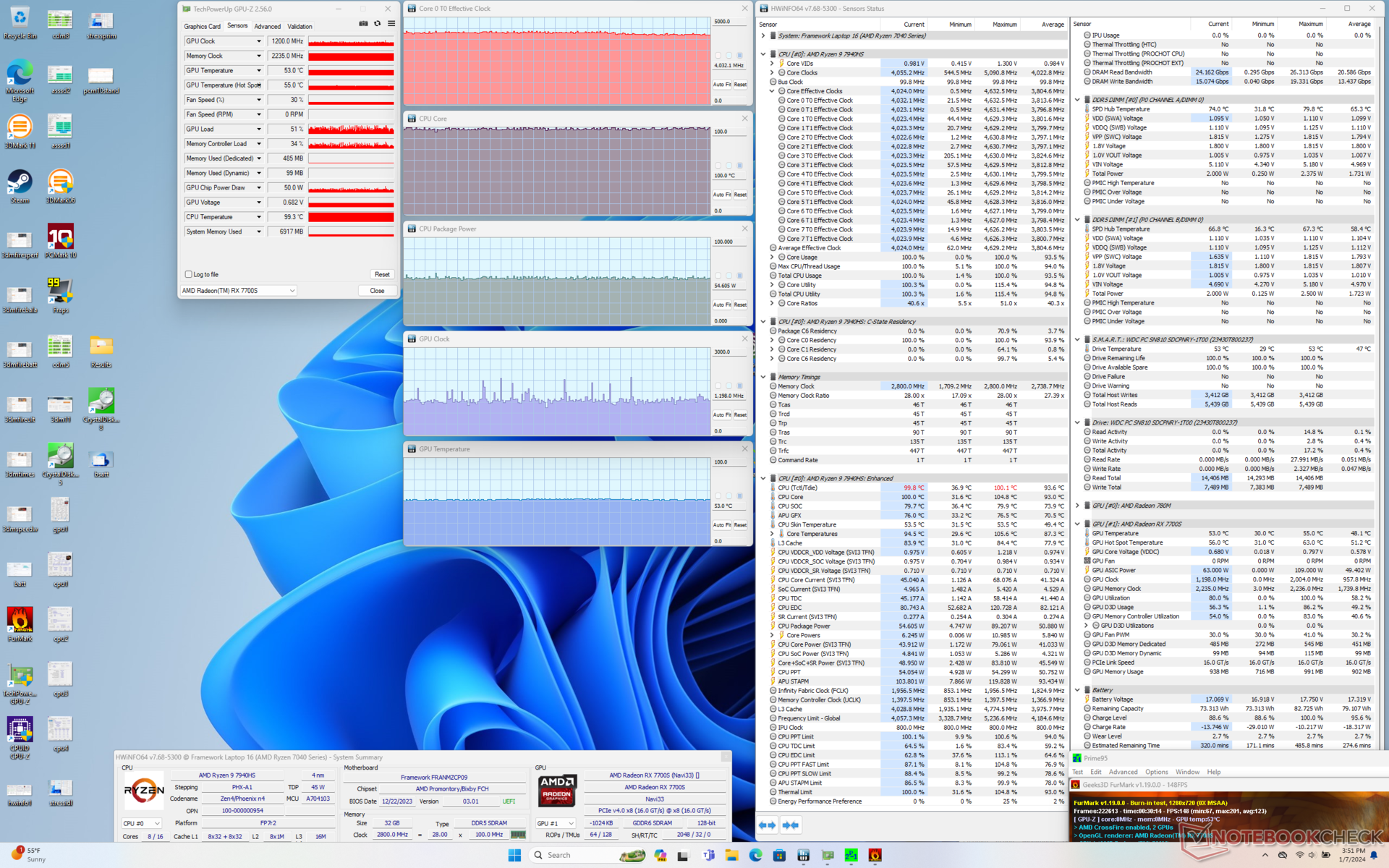Toggle first graph option in CPU Core window
This screenshot has height=868, width=1389.
click(718, 166)
